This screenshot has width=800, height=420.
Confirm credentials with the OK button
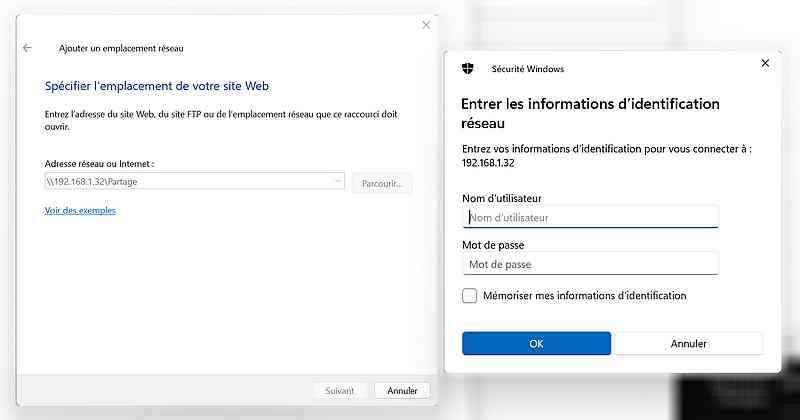click(x=536, y=343)
